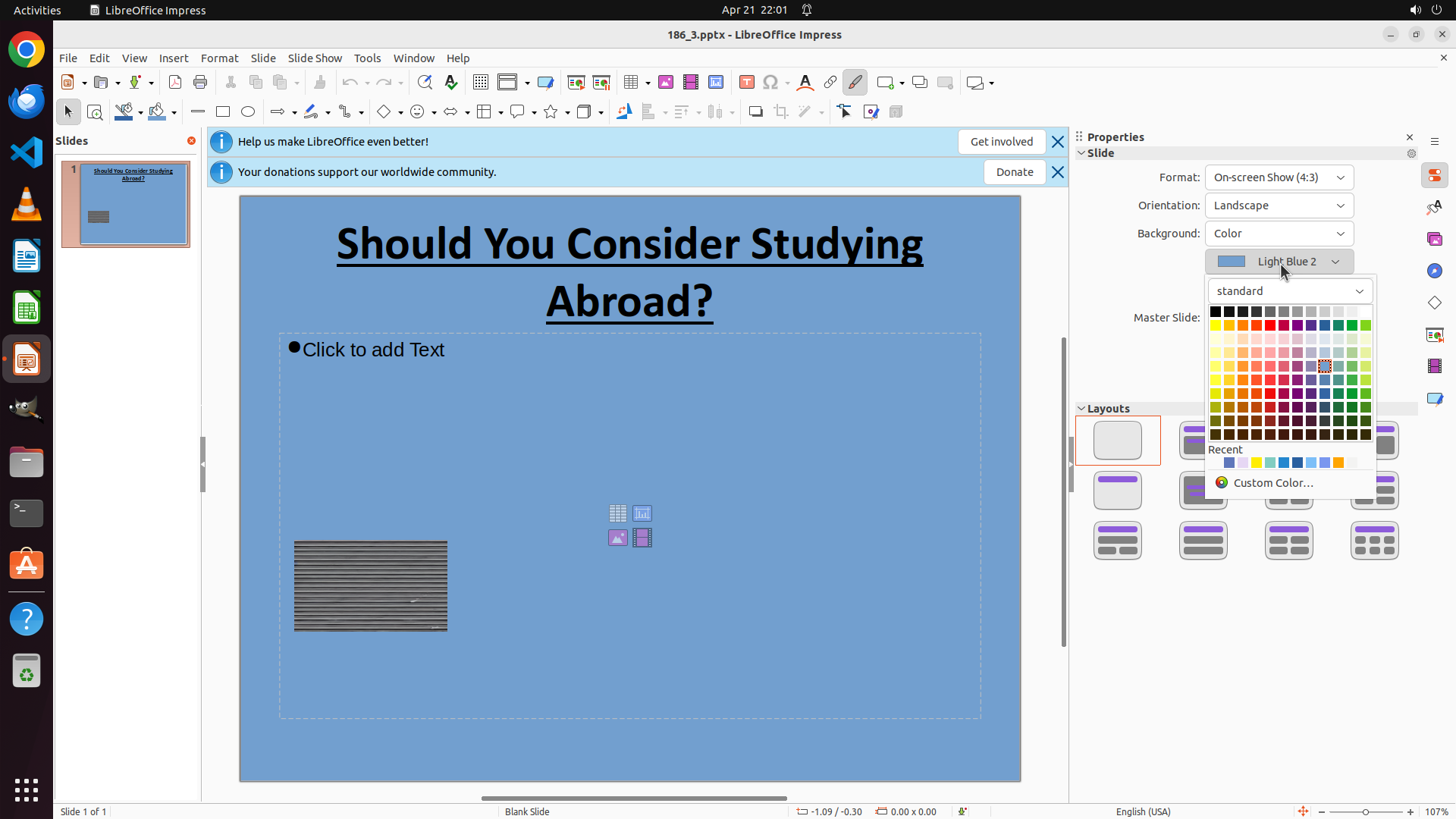Select the Ellipse drawing tool
This screenshot has height=819, width=1456.
(248, 112)
